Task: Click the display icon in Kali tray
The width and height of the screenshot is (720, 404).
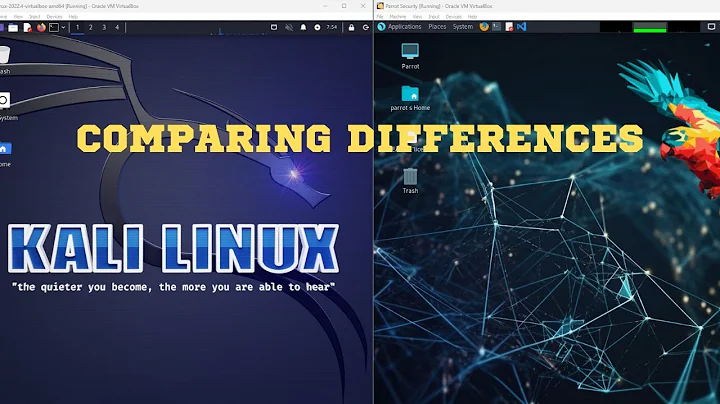Action: pos(274,28)
